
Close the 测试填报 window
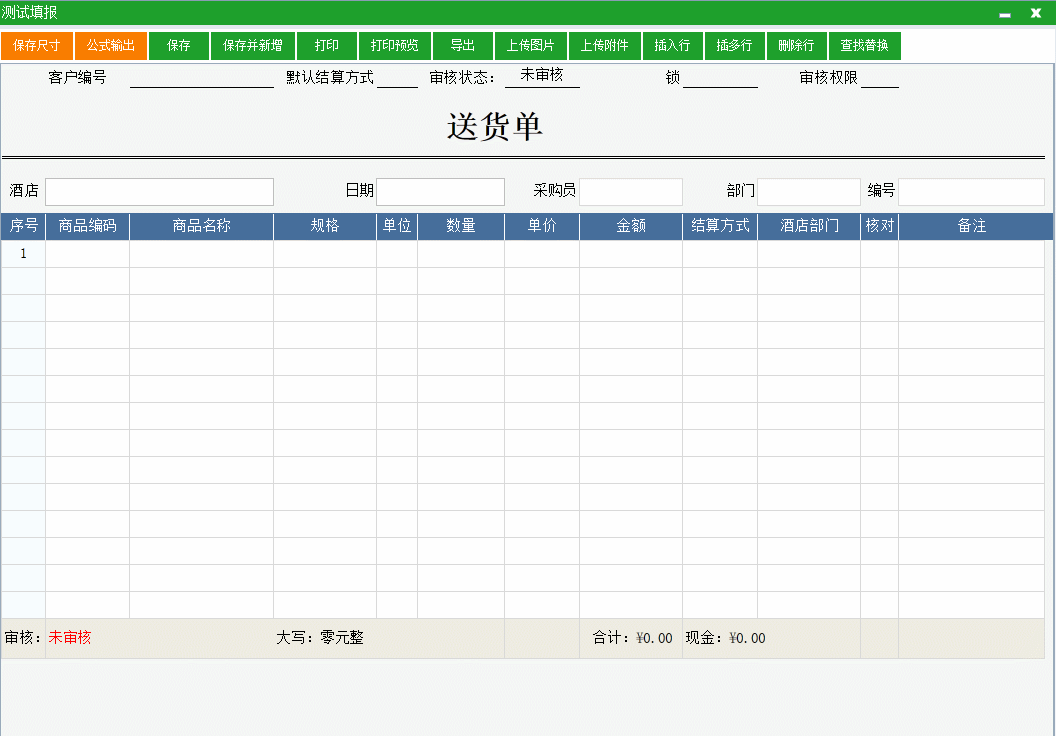pyautogui.click(x=1036, y=13)
